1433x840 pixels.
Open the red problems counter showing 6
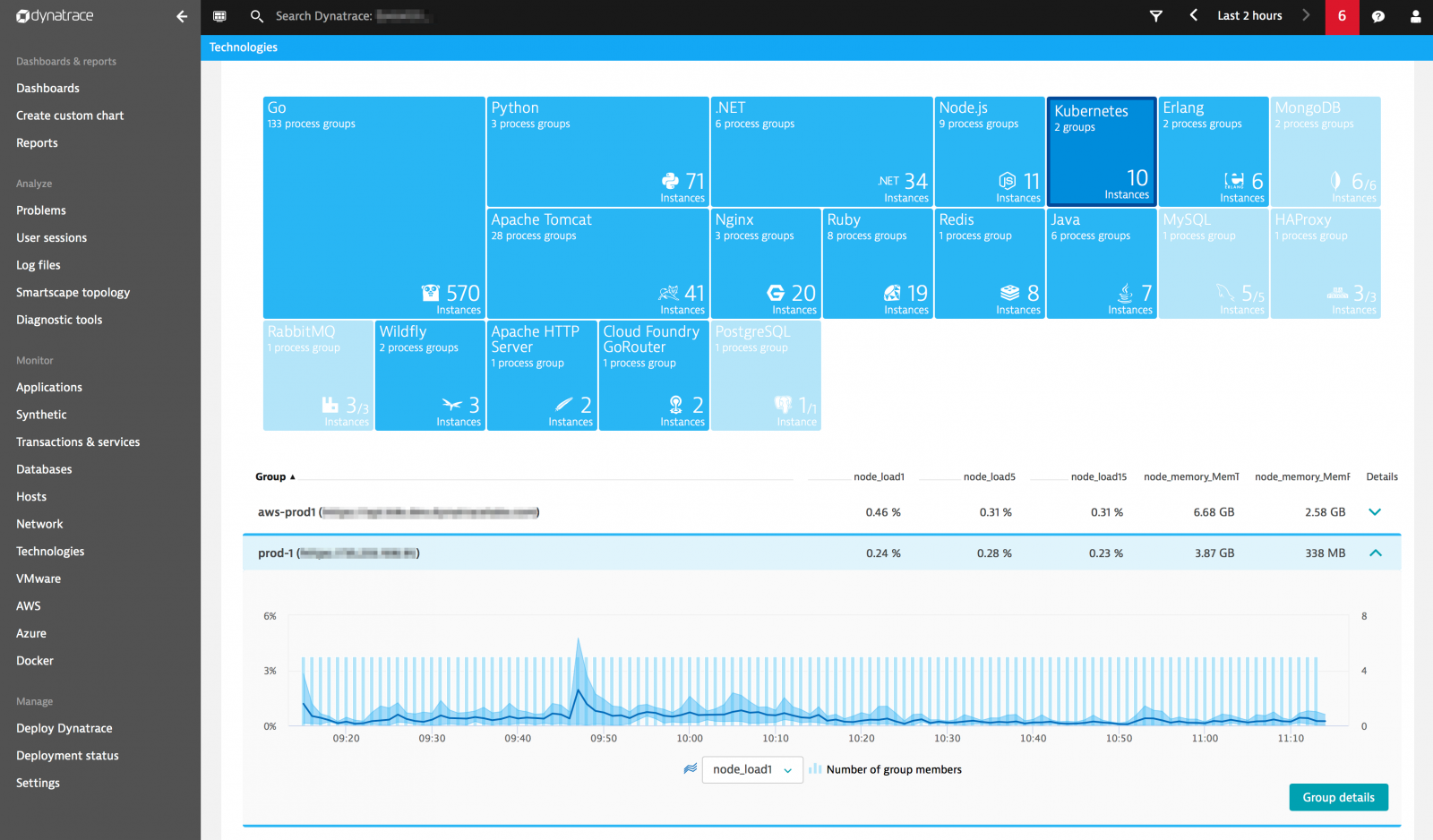coord(1342,16)
